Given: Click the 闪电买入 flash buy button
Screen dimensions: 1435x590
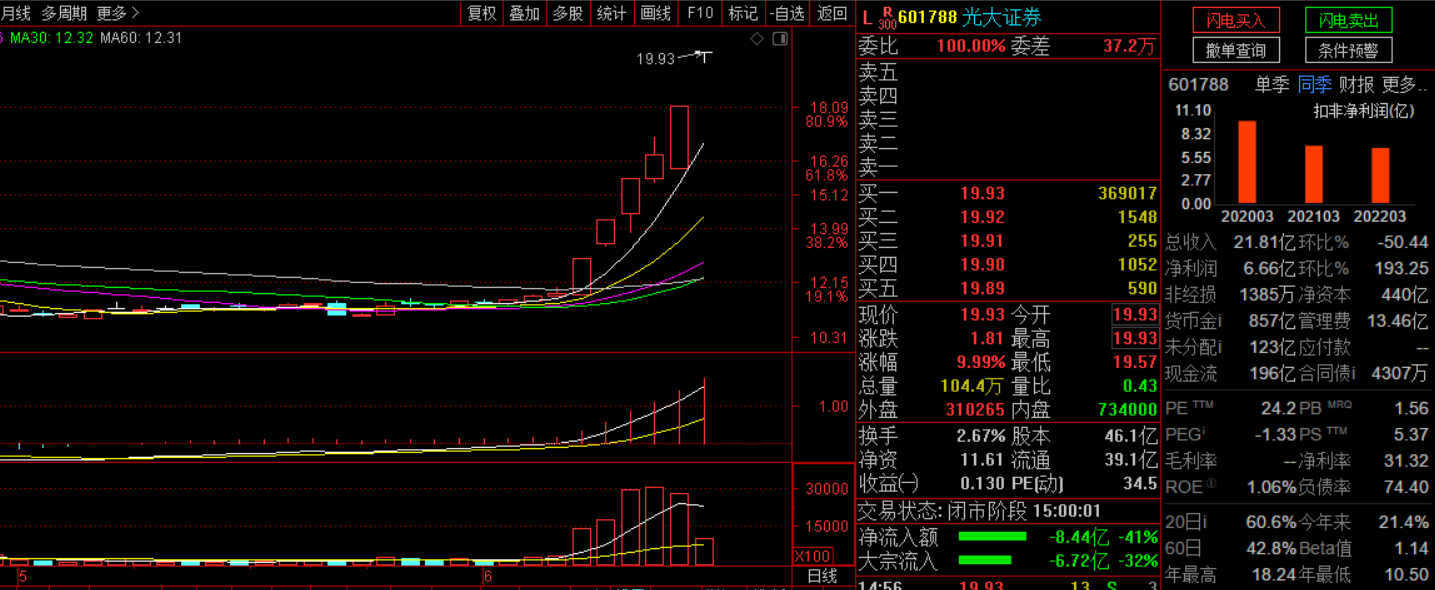Looking at the screenshot, I should (1236, 20).
